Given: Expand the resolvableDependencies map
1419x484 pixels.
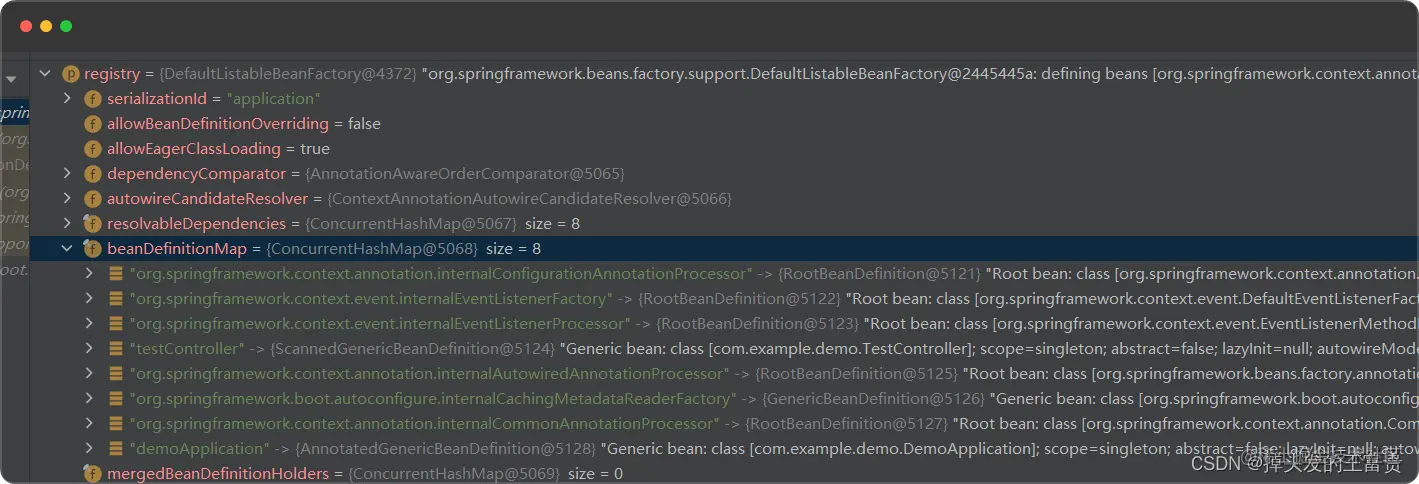Looking at the screenshot, I should [x=67, y=224].
